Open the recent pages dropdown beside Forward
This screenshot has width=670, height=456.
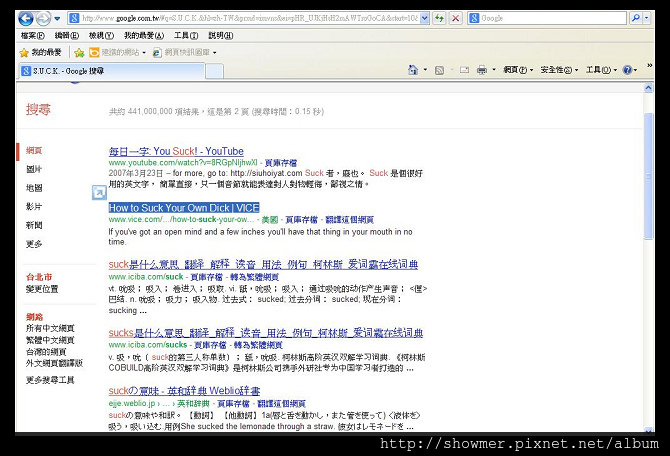(x=57, y=18)
